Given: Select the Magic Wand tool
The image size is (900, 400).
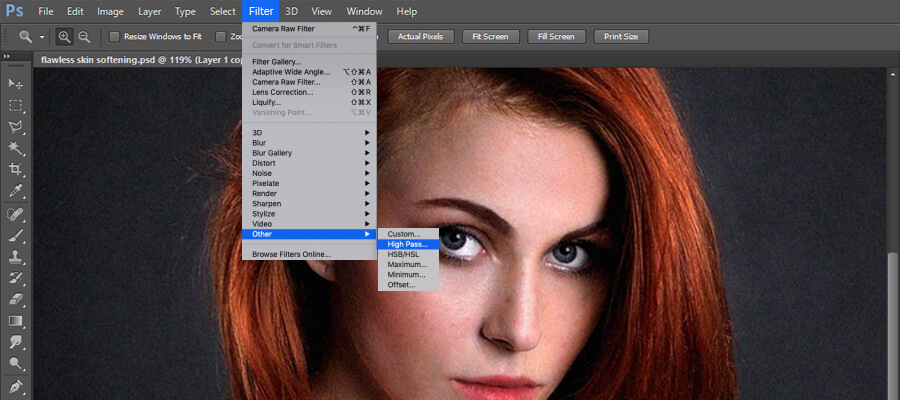Looking at the screenshot, I should 15,148.
